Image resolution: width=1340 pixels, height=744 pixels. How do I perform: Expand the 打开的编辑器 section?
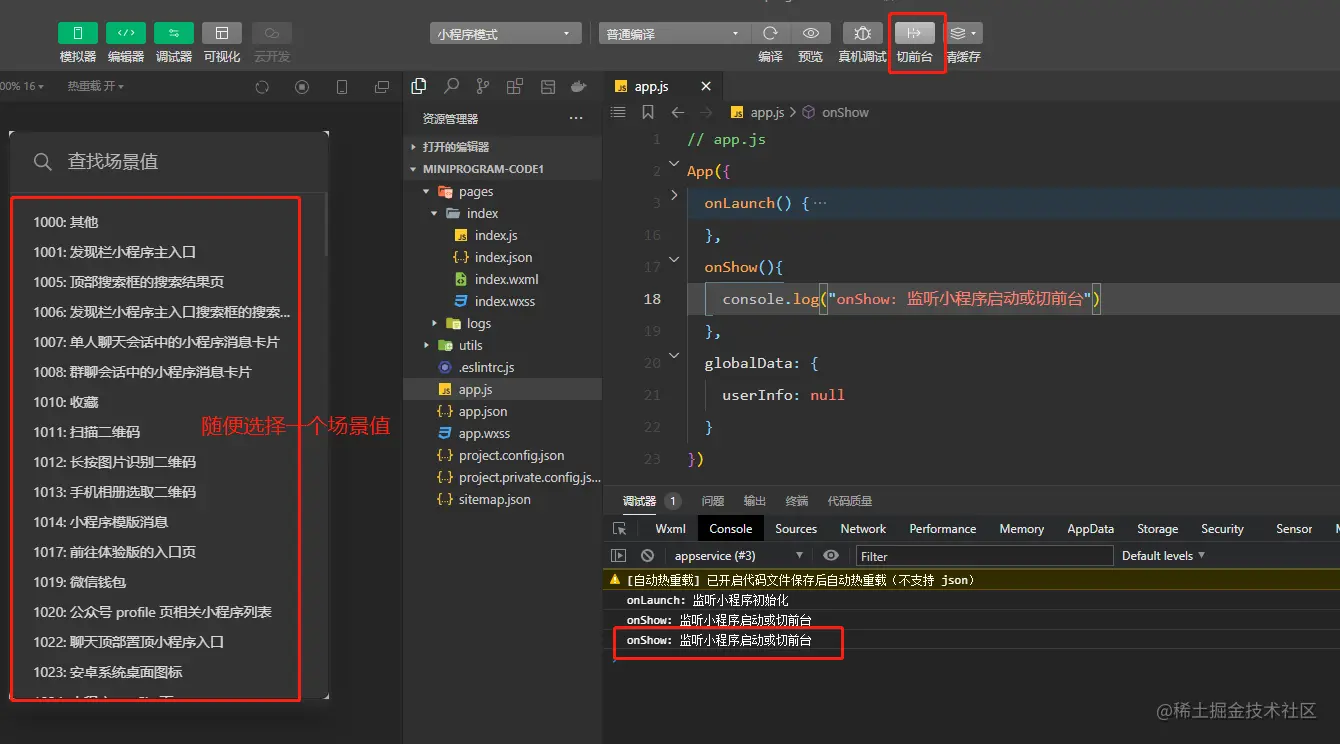(502, 147)
